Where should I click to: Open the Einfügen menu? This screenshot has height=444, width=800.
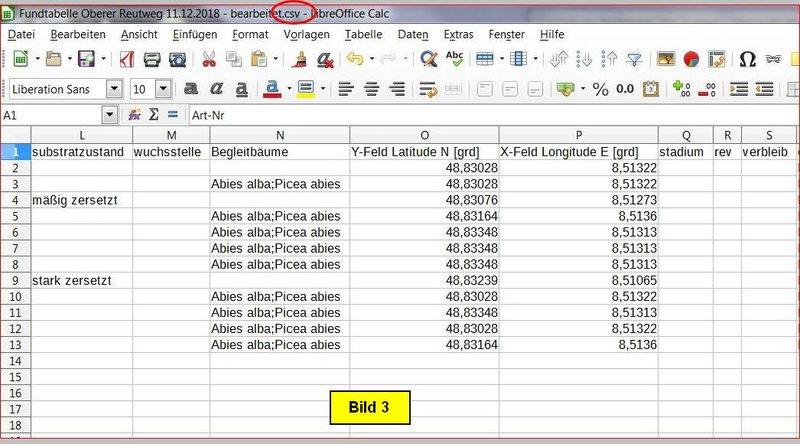[x=195, y=34]
